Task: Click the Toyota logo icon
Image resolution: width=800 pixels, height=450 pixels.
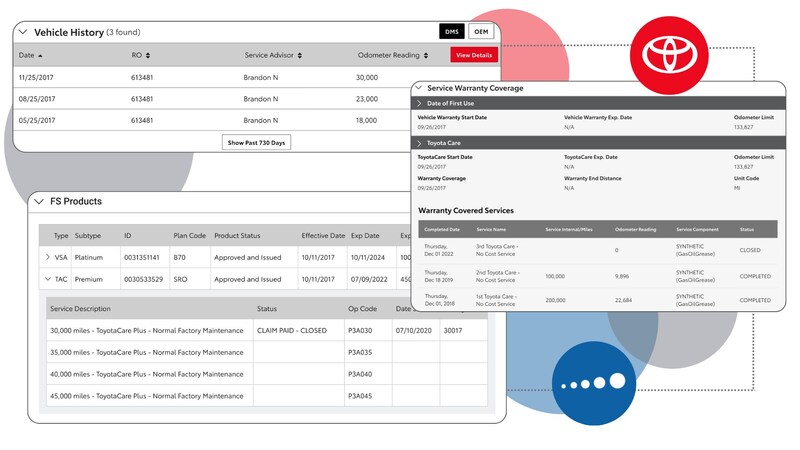Action: point(673,54)
